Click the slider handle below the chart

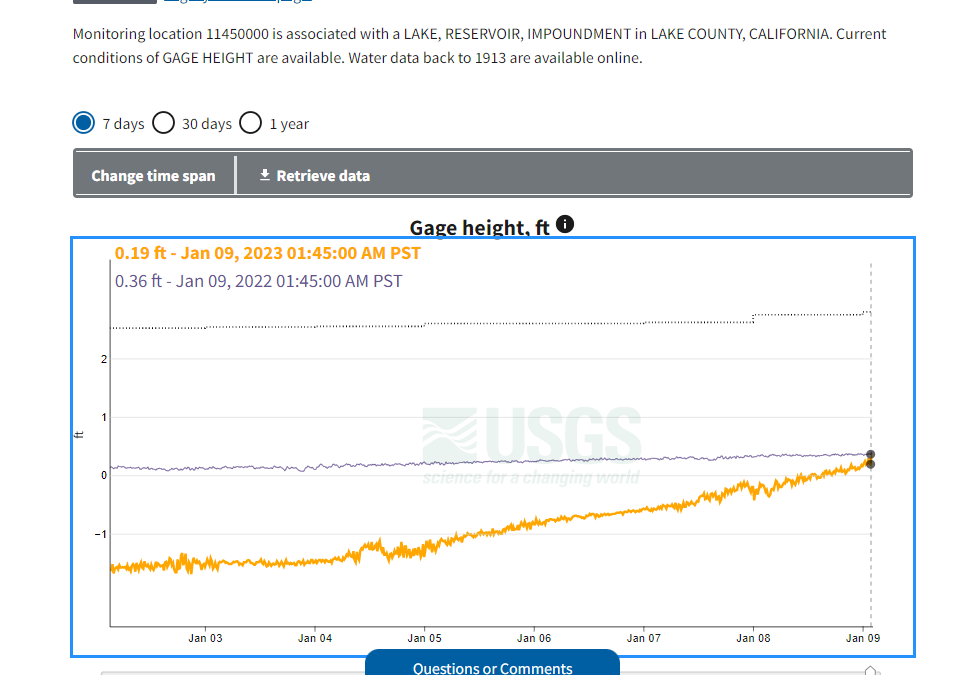point(871,671)
